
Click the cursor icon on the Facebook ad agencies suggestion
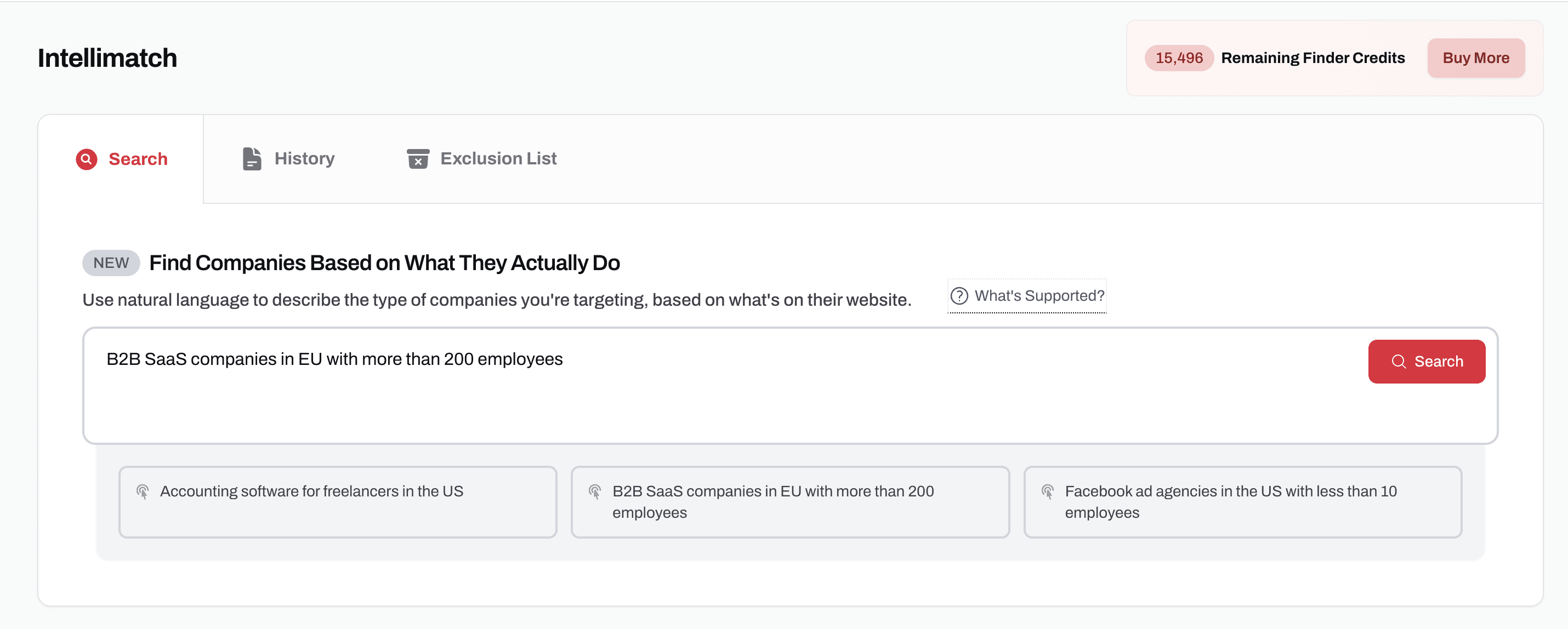tap(1048, 491)
